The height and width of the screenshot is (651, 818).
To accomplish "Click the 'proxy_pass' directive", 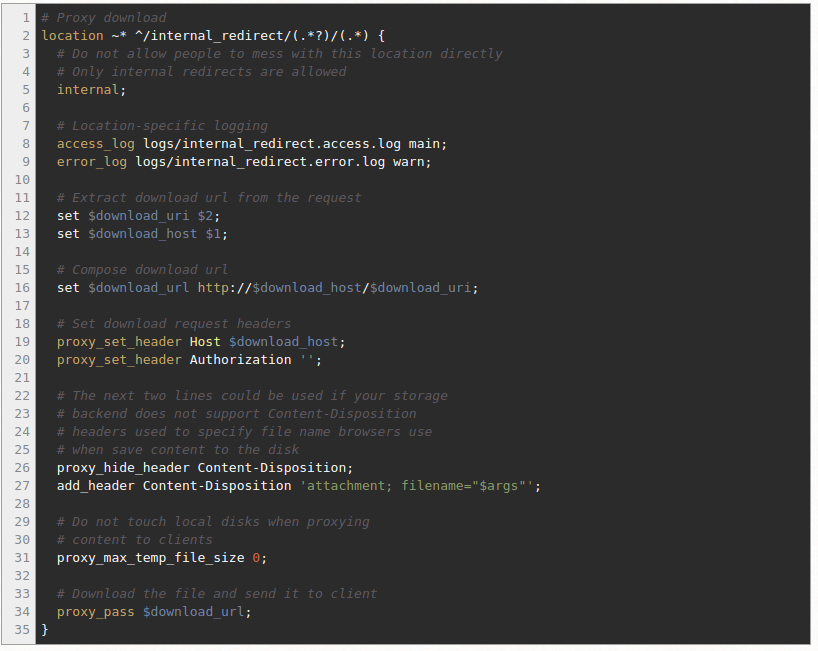I will pyautogui.click(x=96, y=612).
